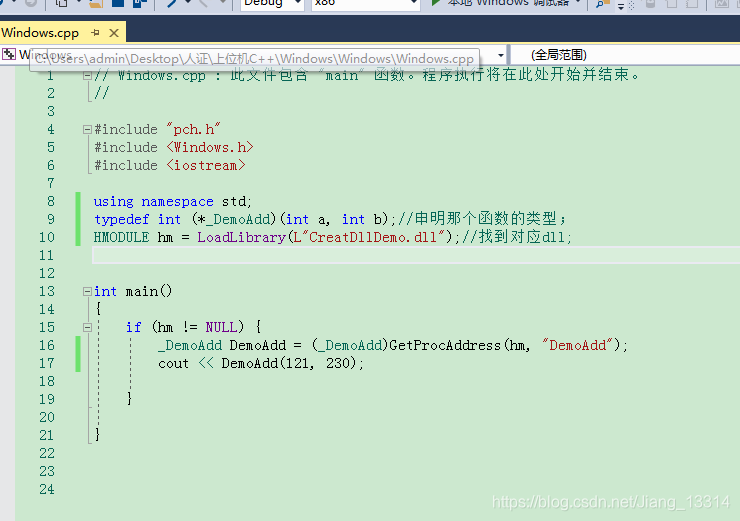Click the "DemoAdd" string on line 16
The height and width of the screenshot is (521, 740).
point(577,345)
